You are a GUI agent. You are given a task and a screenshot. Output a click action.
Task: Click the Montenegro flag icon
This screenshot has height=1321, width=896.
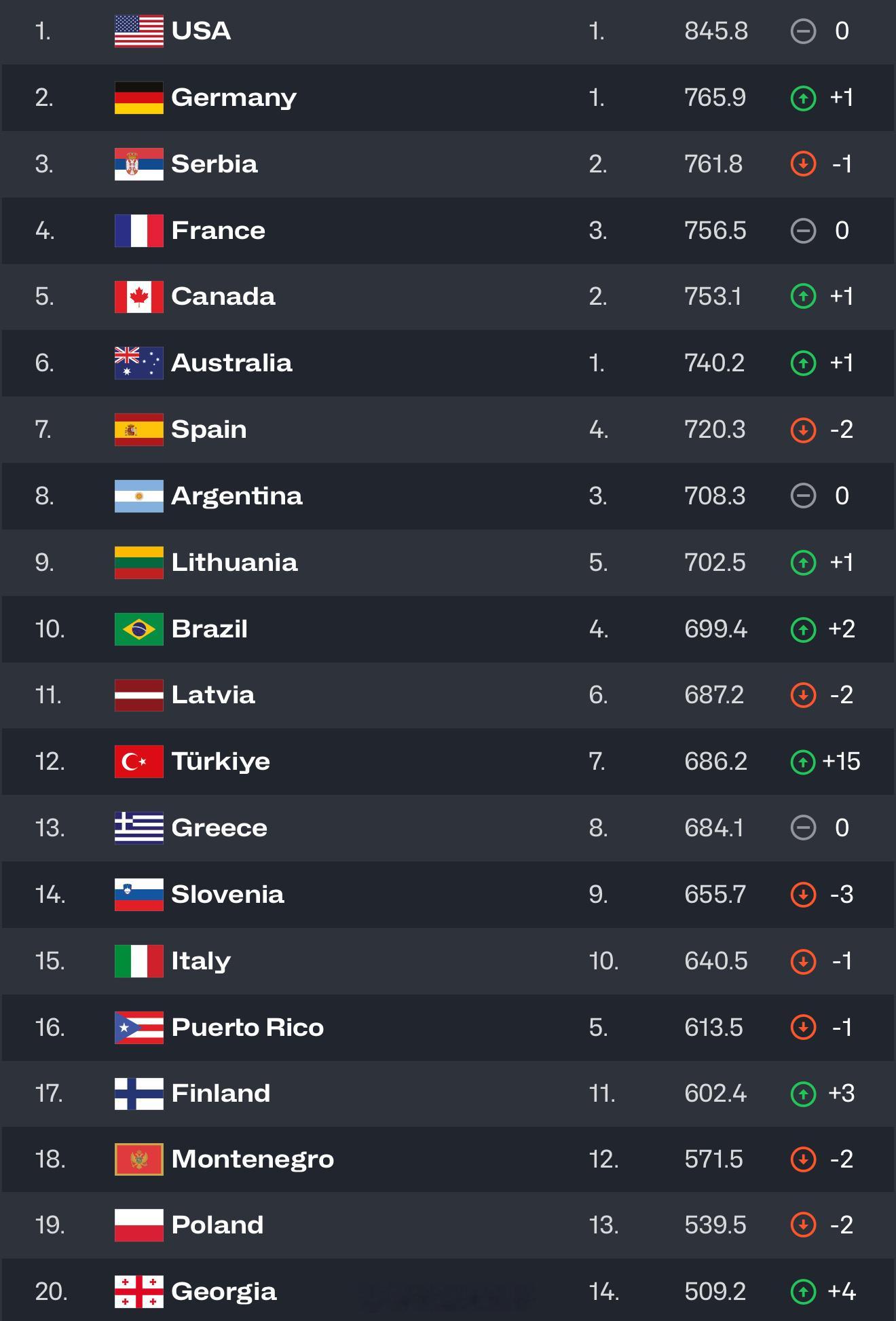coord(138,1159)
